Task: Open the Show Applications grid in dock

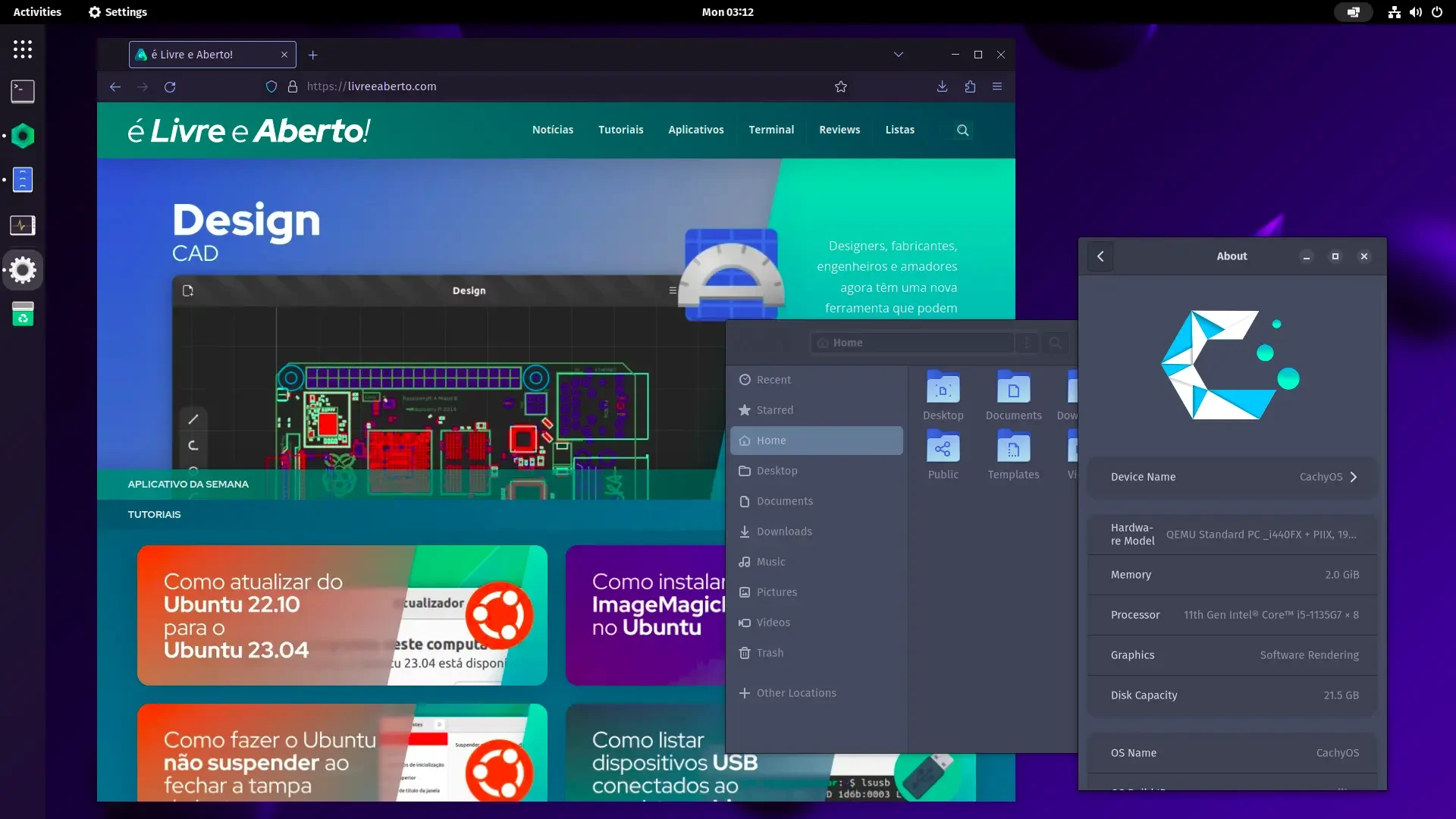Action: coord(23,49)
